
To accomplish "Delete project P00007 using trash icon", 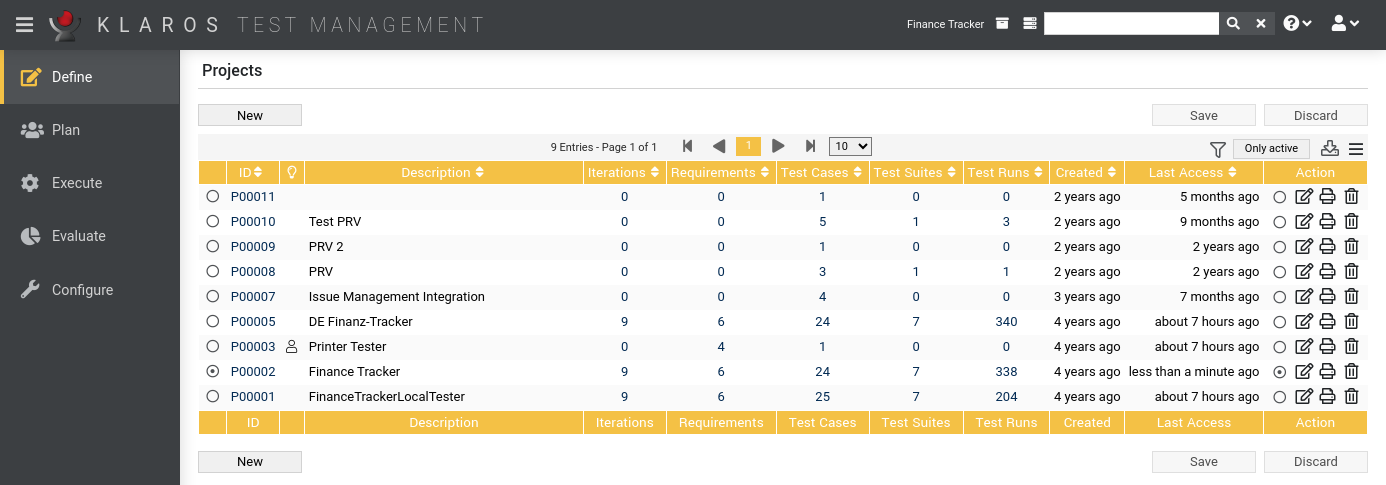I will click(1351, 297).
